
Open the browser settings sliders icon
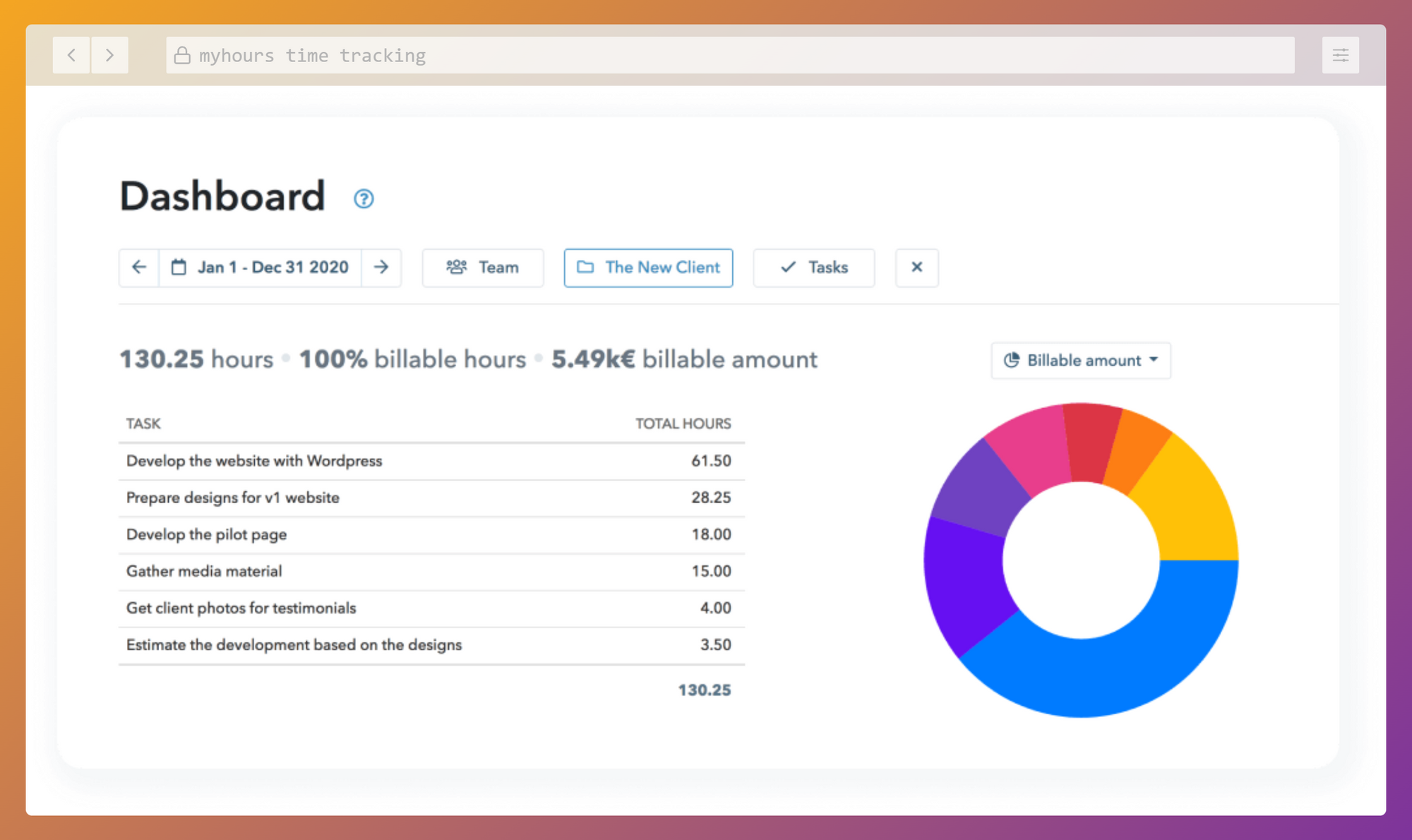tap(1340, 55)
